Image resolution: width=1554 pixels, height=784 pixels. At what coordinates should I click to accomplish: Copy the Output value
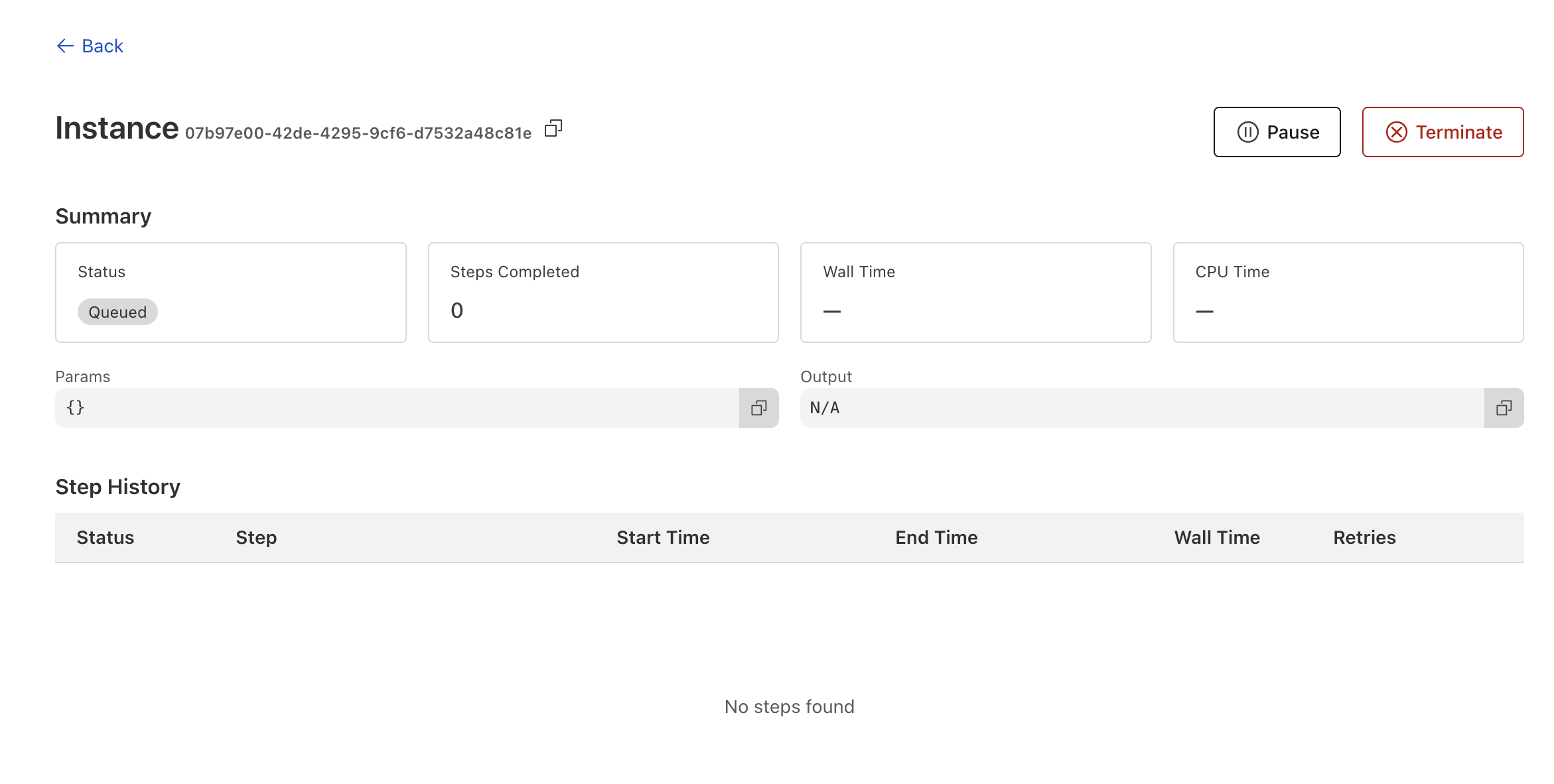1504,408
